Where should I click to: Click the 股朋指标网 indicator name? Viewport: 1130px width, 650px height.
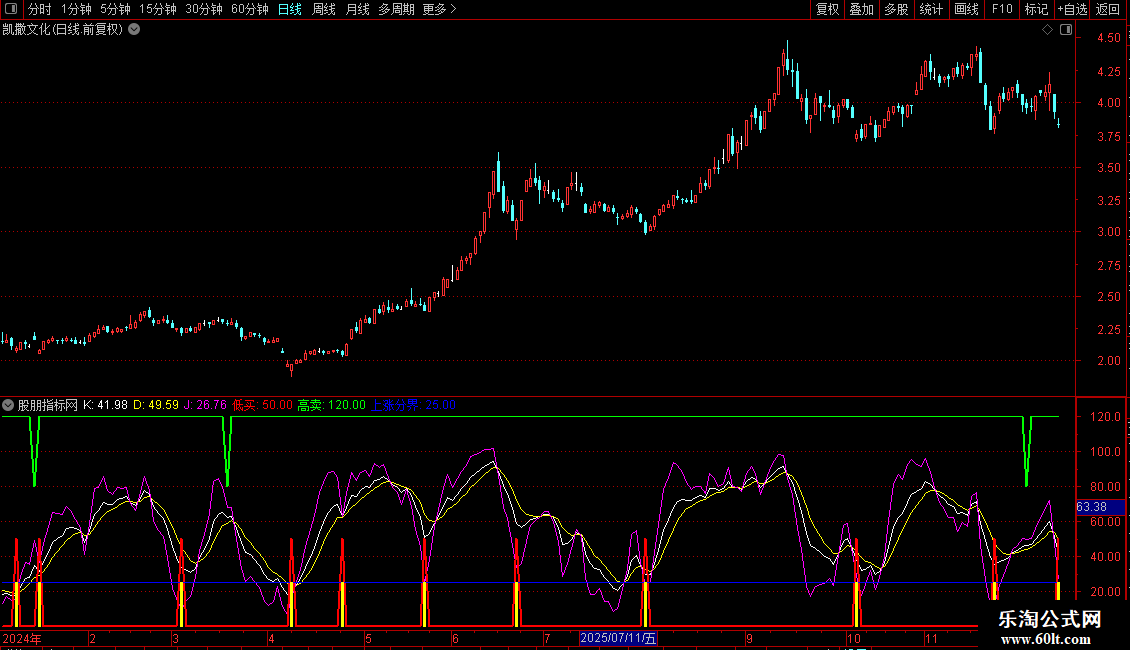pos(48,405)
